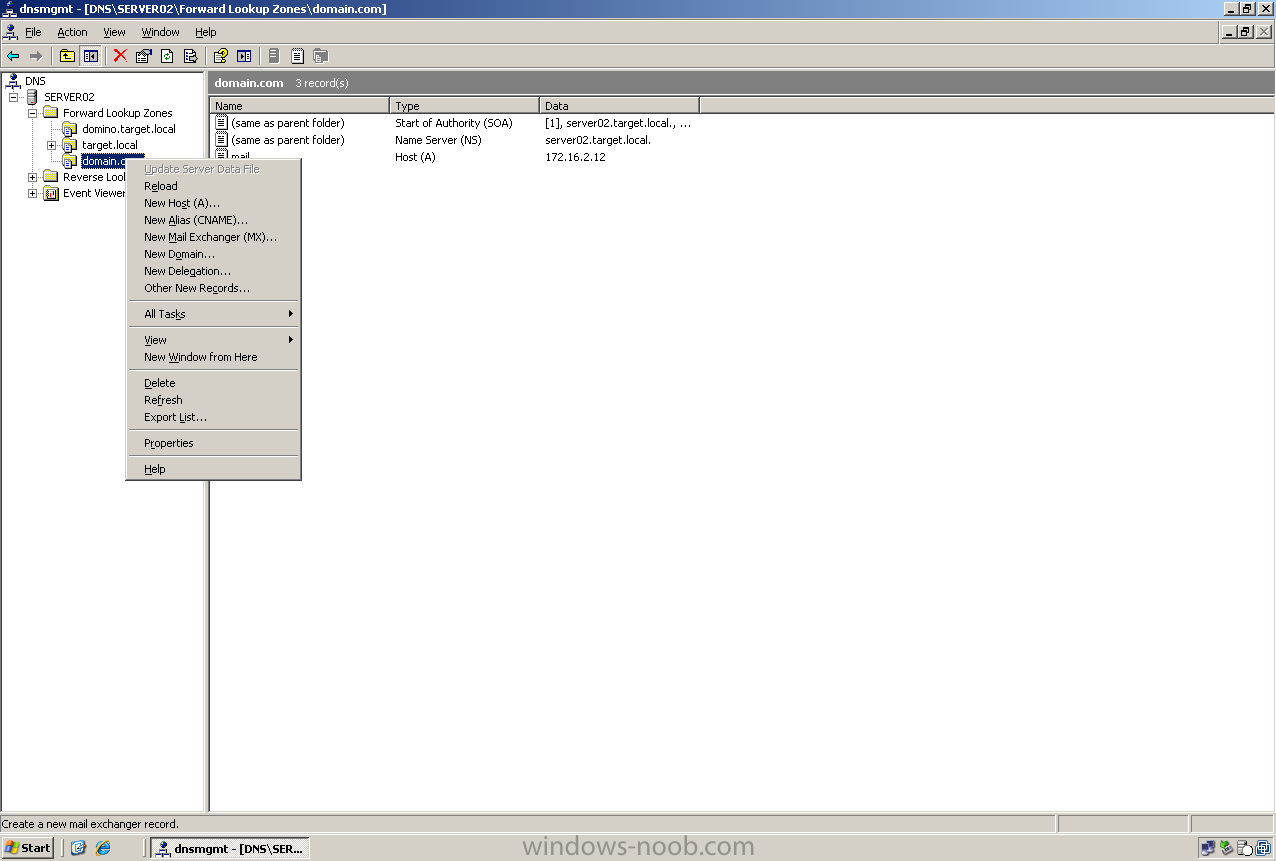
Task: Open the Action menu in menu bar
Action: 72,32
